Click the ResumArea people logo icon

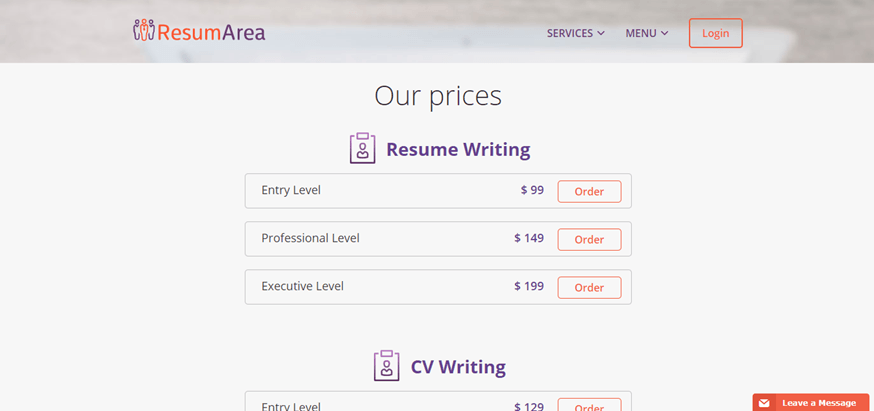coord(144,30)
